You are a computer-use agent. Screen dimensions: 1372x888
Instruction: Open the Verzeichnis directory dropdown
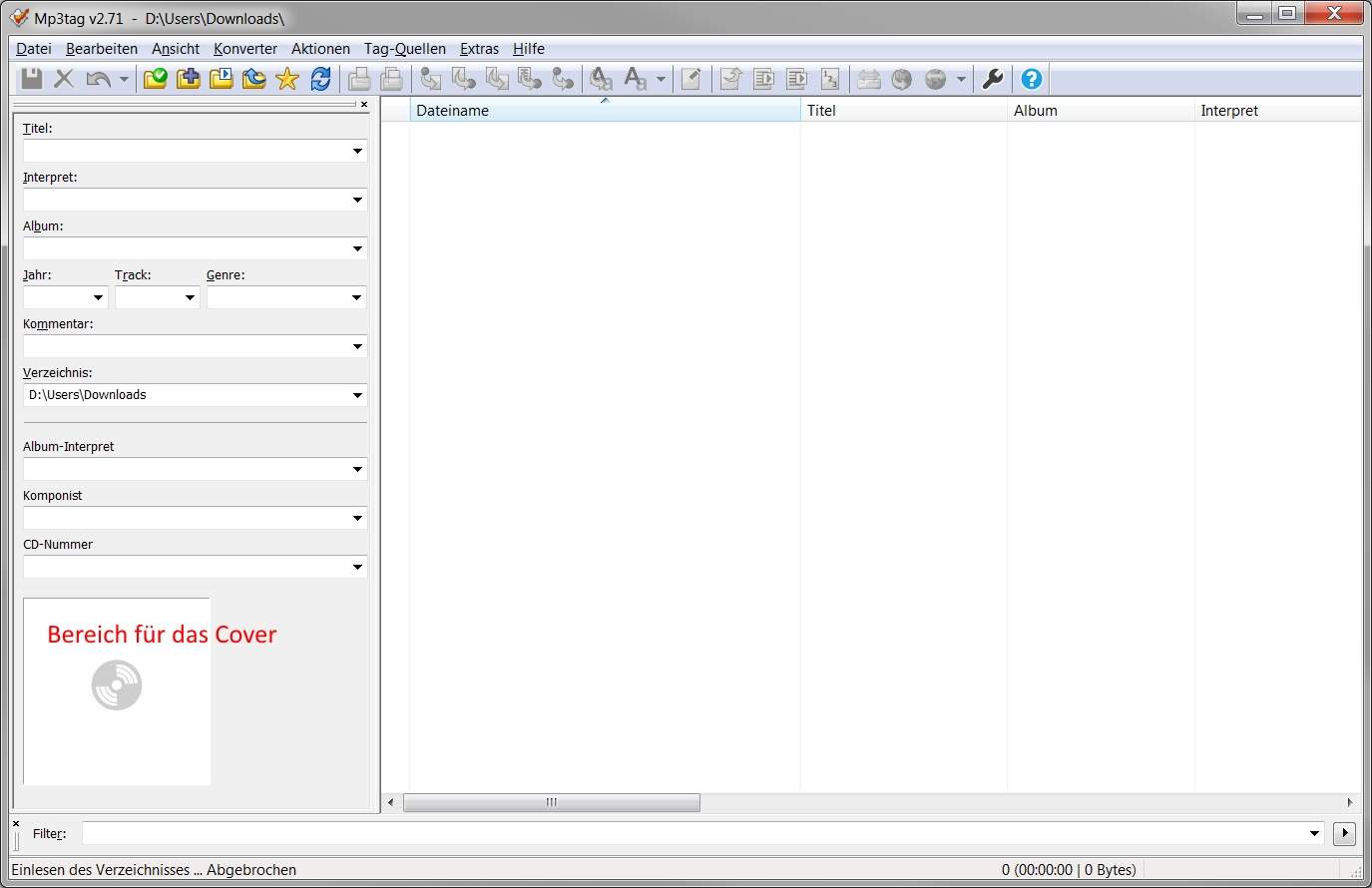[x=357, y=395]
